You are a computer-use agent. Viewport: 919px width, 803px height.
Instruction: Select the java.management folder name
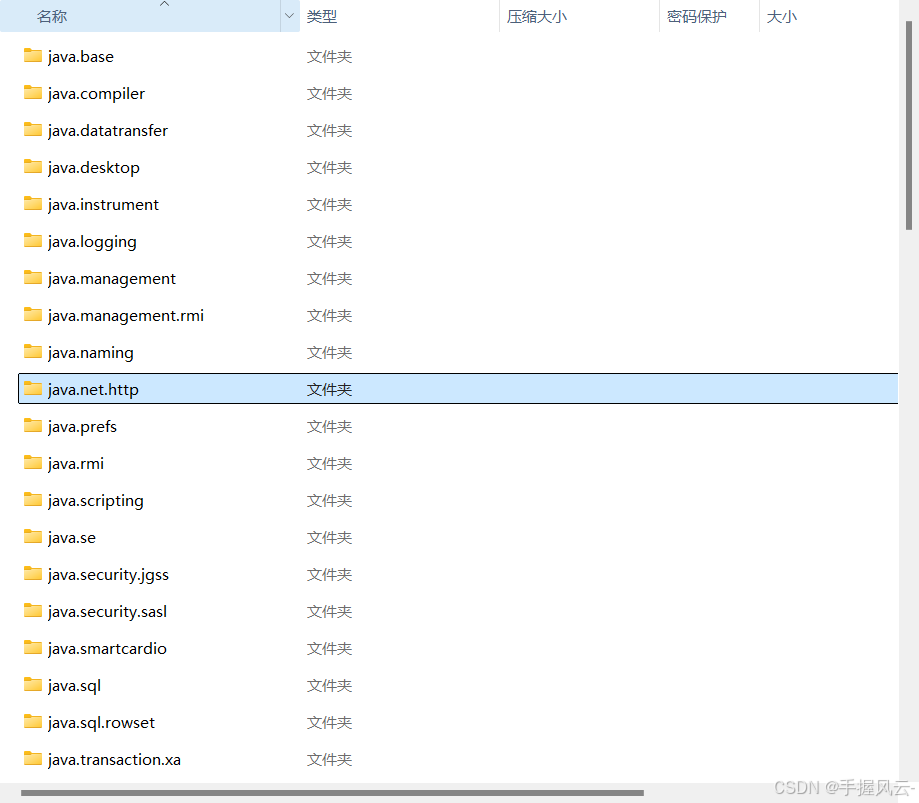(x=112, y=278)
